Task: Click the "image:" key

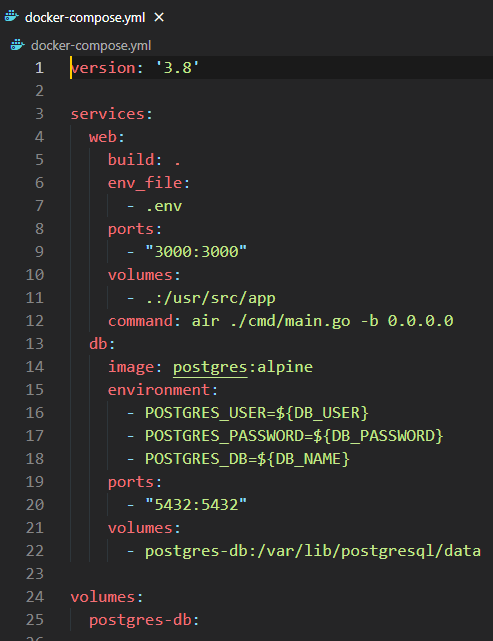Action: pos(135,367)
